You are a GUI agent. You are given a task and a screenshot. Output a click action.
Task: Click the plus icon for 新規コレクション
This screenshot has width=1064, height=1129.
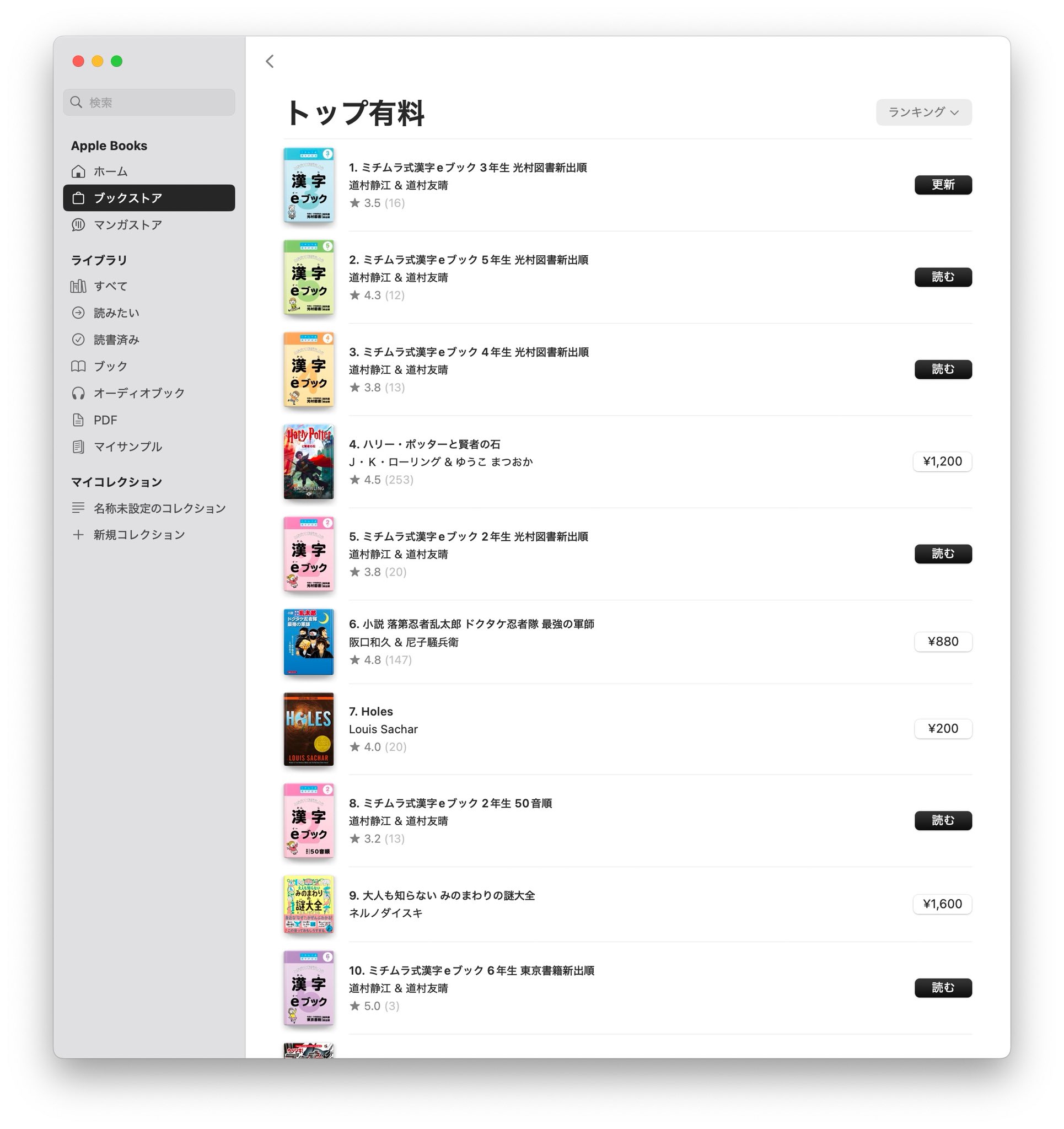tap(78, 534)
